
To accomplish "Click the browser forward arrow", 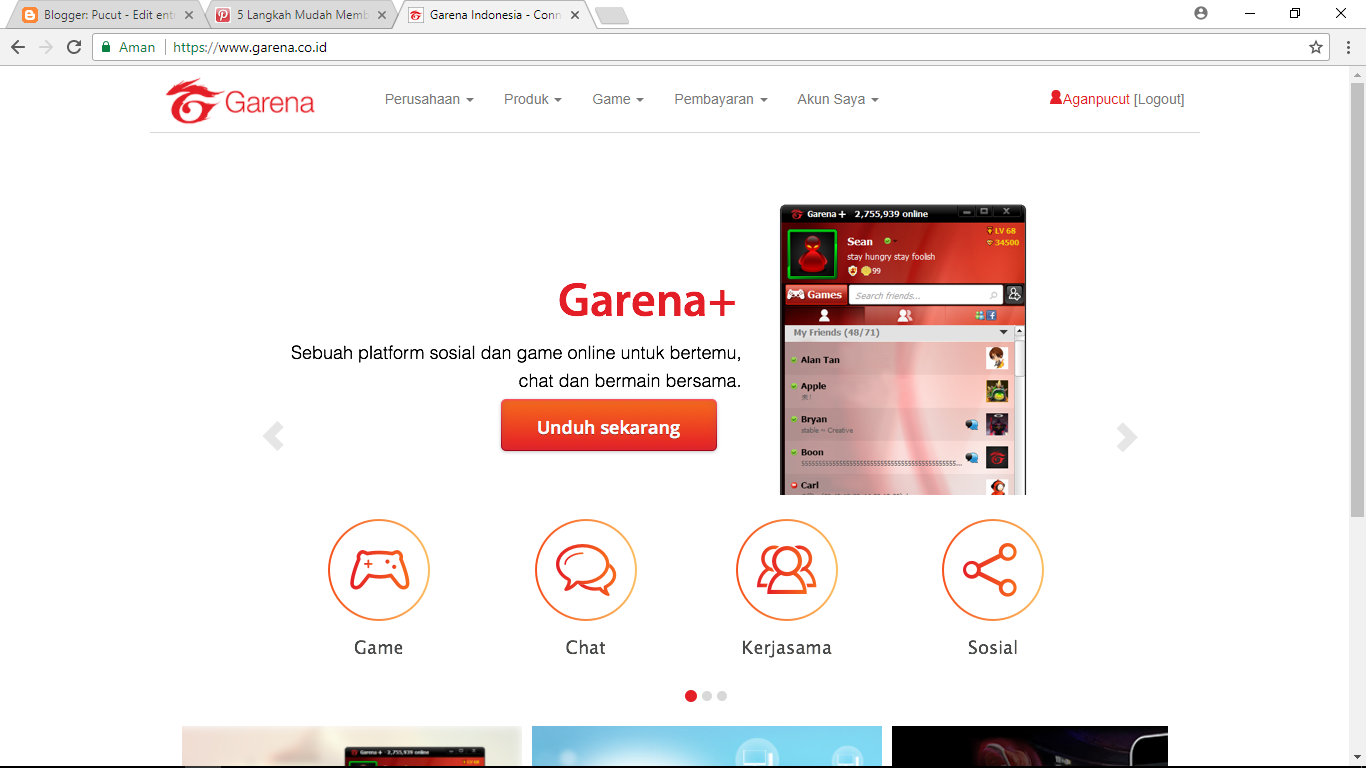I will pos(46,47).
